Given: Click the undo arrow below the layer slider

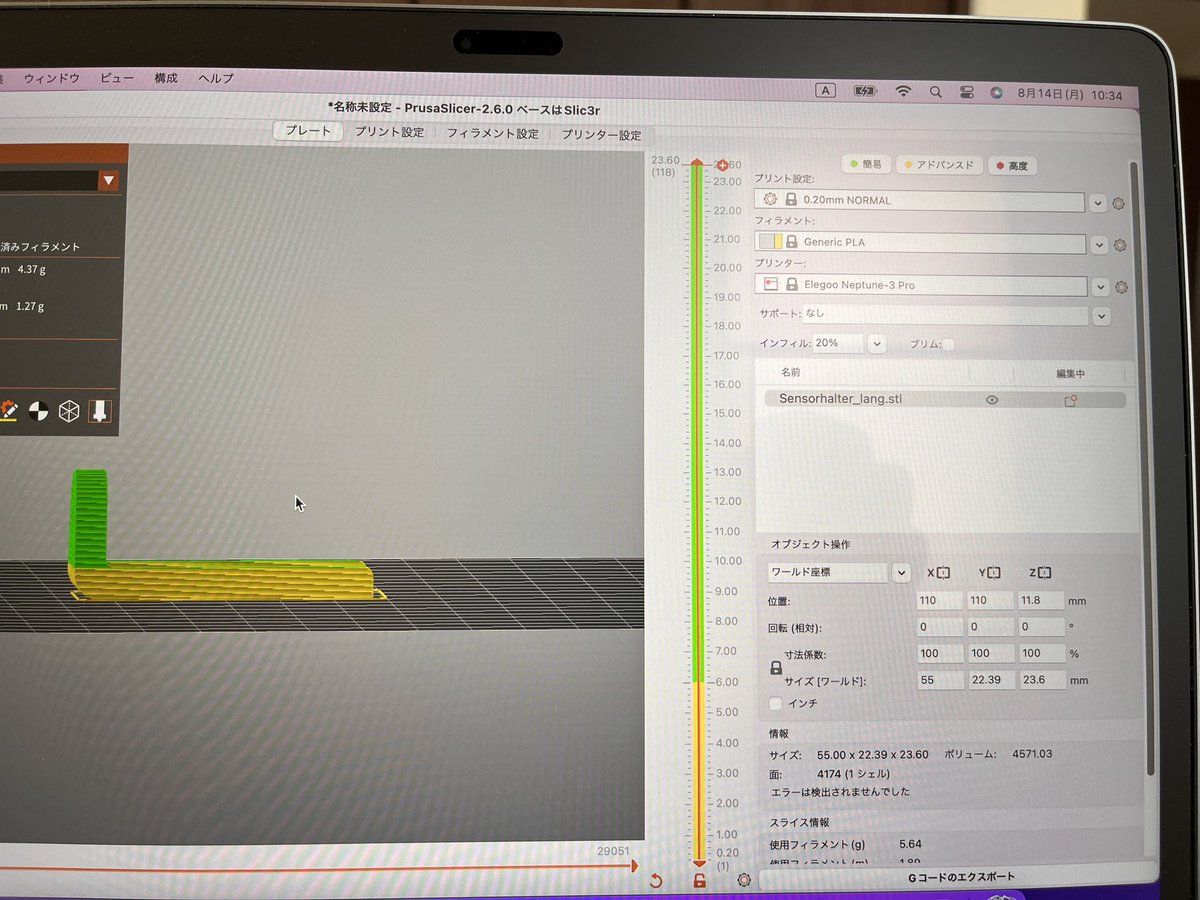Looking at the screenshot, I should 656,880.
